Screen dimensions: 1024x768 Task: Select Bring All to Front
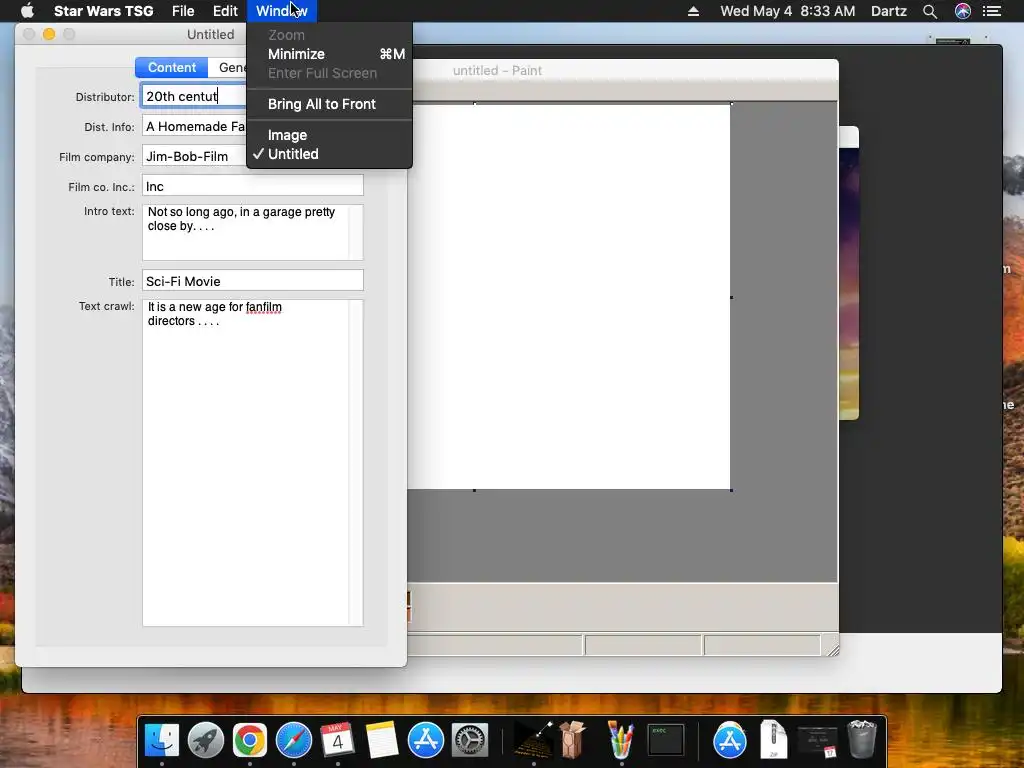coord(329,104)
